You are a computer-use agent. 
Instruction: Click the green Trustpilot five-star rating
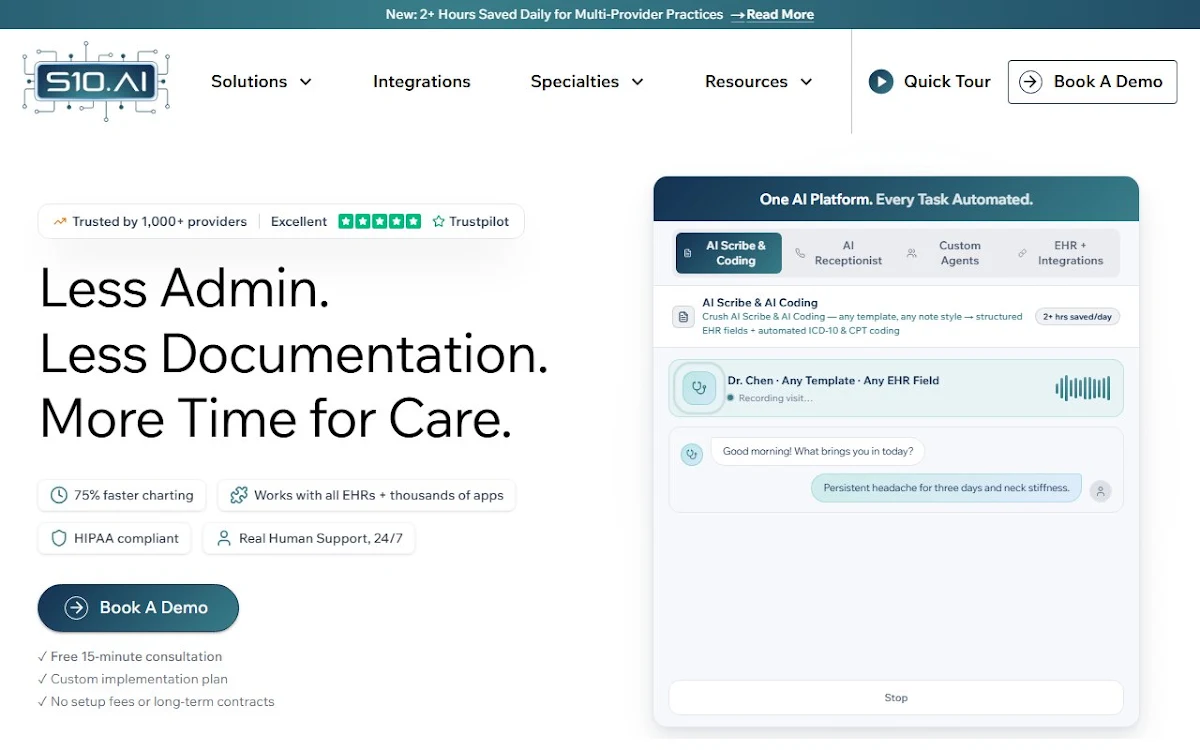[x=379, y=222]
